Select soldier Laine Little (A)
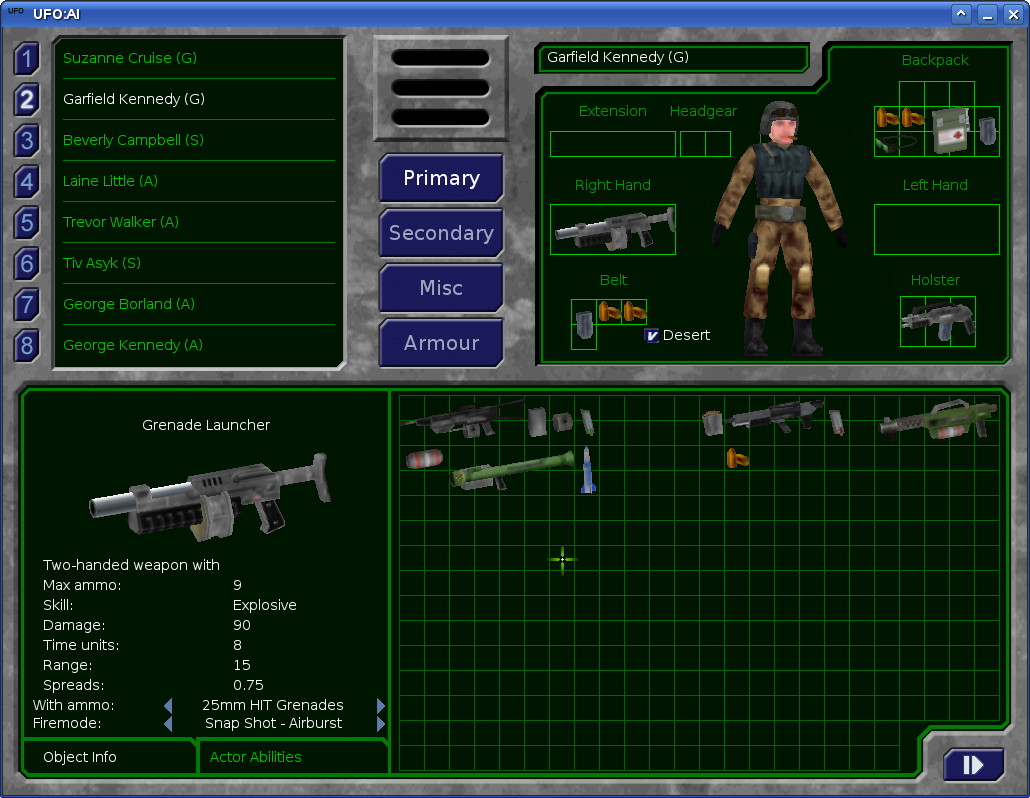Screen dimensions: 1030x798 199,181
